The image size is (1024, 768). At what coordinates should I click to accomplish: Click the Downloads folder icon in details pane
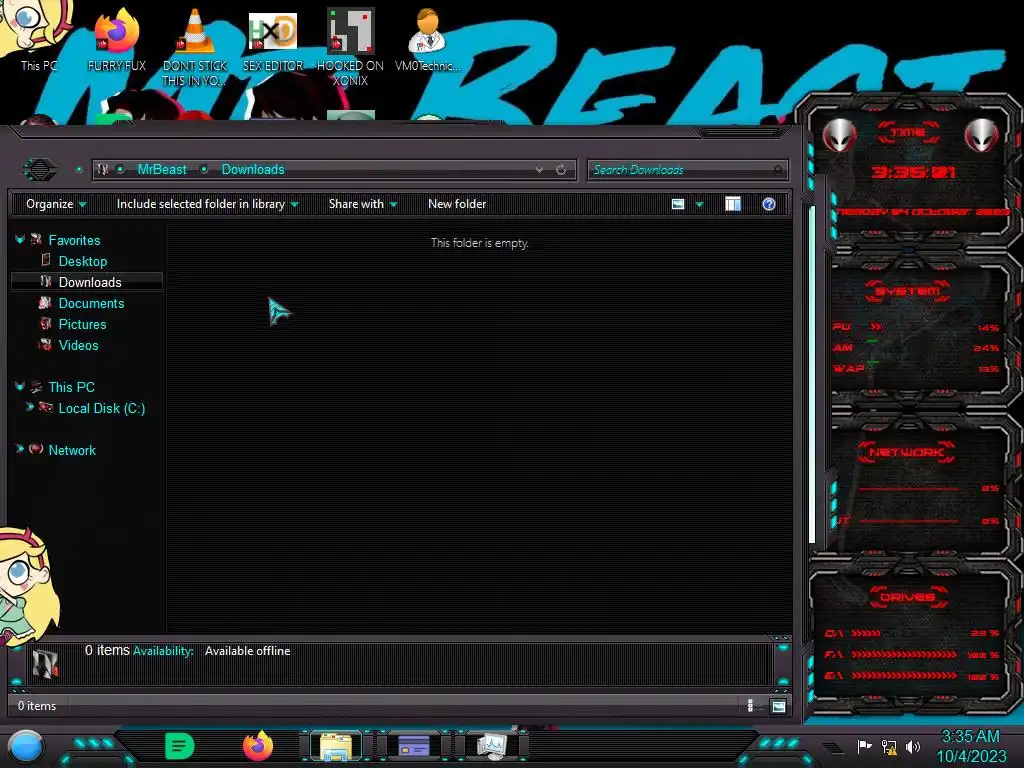click(45, 664)
